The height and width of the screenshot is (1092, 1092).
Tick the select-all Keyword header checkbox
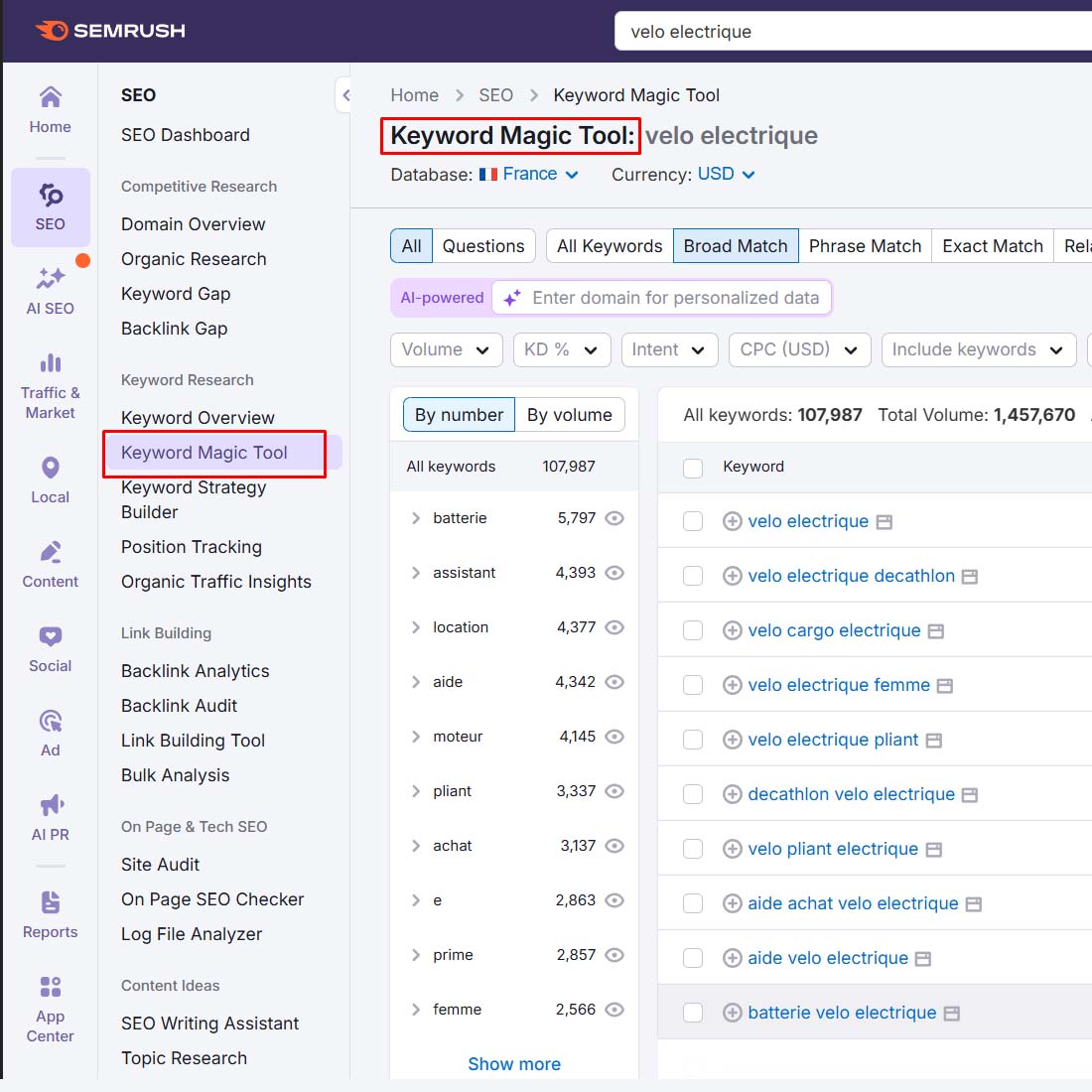[x=693, y=468]
